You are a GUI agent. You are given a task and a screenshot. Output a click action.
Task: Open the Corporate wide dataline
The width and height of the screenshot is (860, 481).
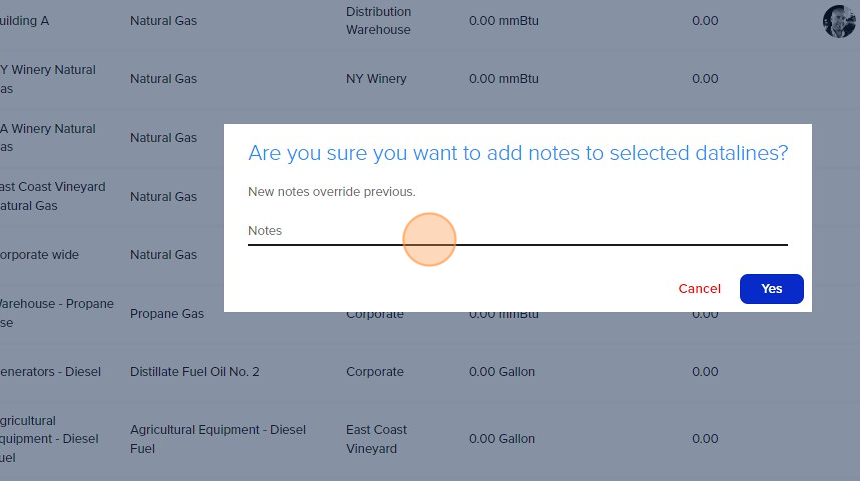click(39, 254)
